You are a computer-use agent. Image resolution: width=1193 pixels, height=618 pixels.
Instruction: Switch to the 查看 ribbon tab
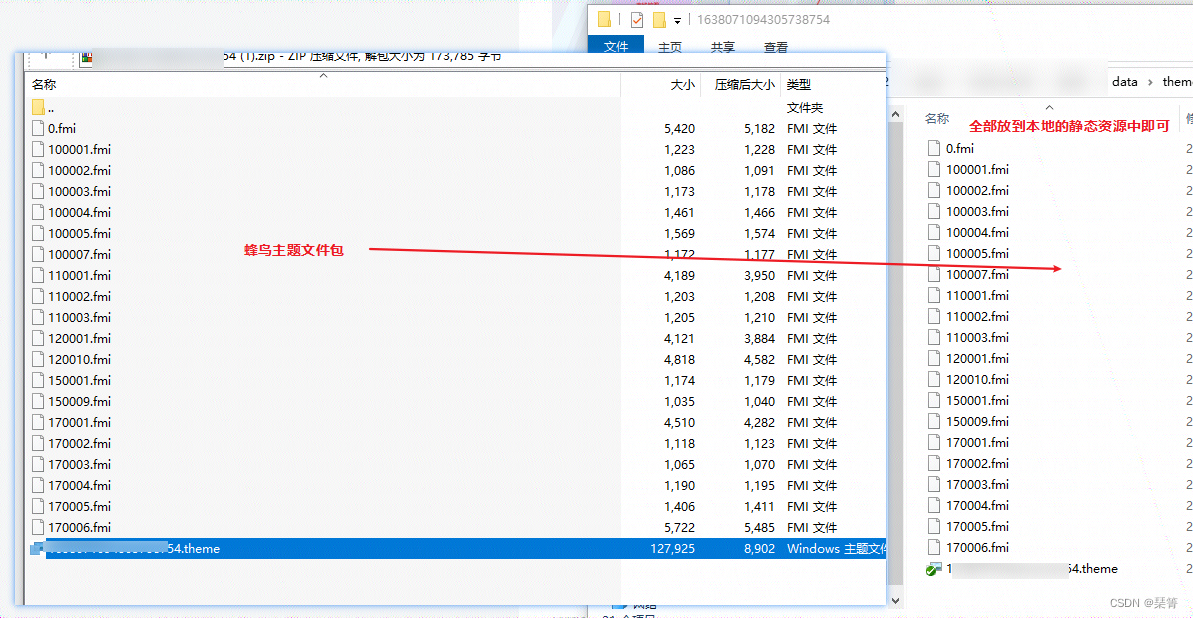777,46
